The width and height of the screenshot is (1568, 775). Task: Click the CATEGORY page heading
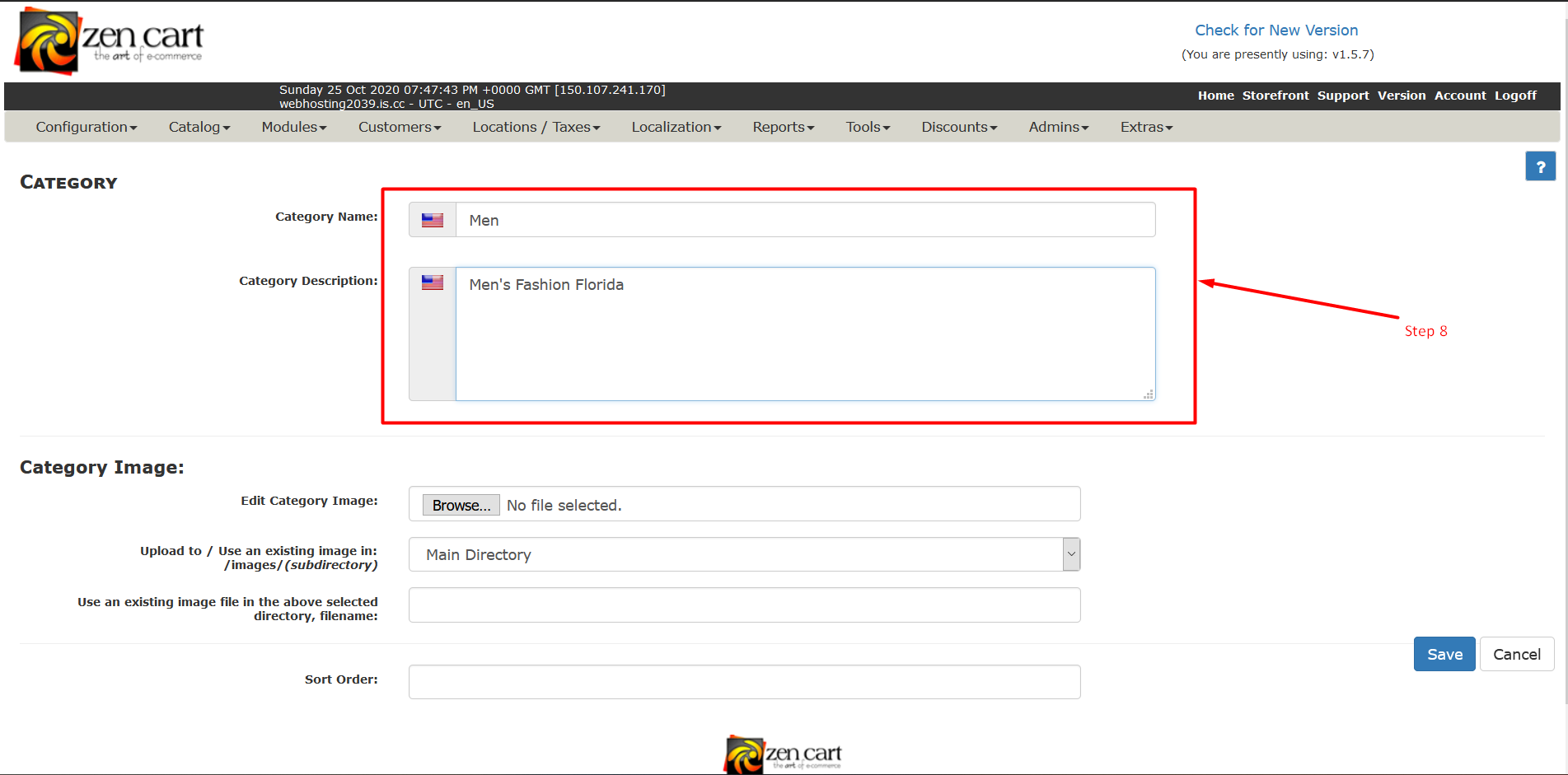click(68, 182)
